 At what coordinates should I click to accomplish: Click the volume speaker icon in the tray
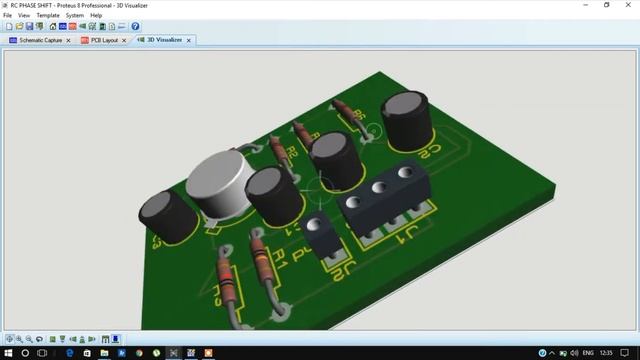574,353
